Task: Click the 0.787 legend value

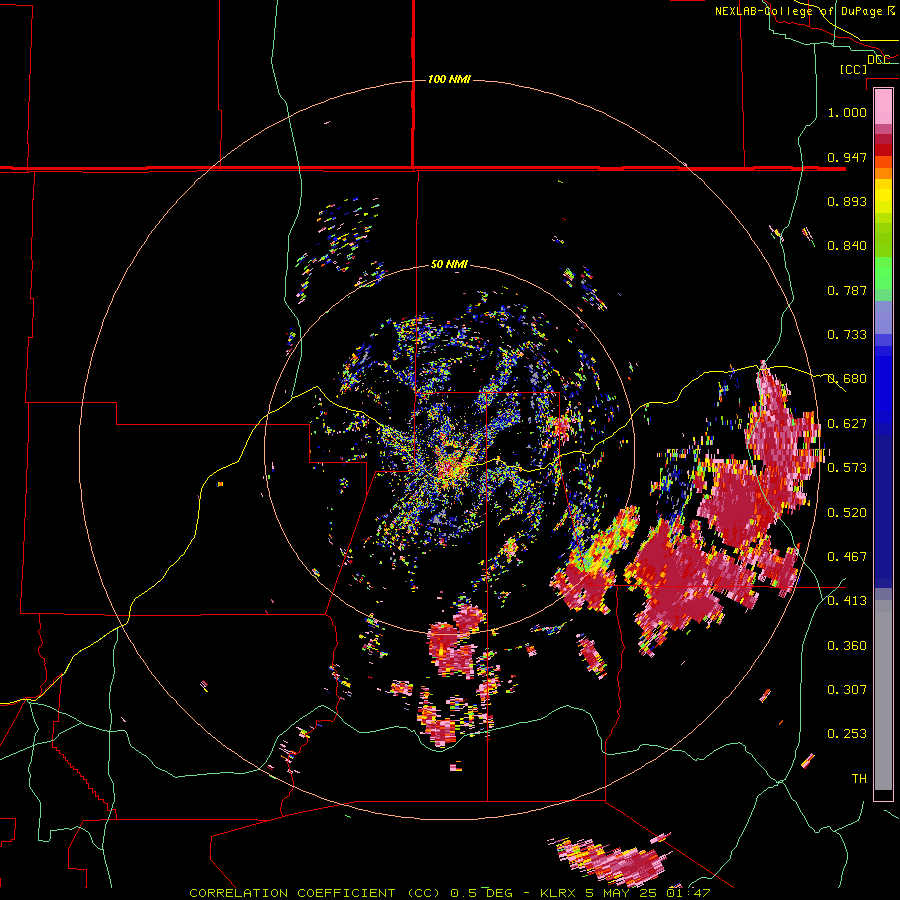Action: (847, 290)
